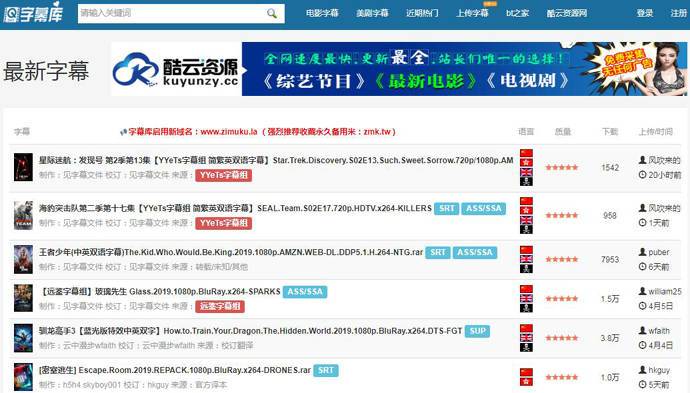This screenshot has height=393, width=690.
Task: Click the 注册 register link
Action: click(x=678, y=13)
